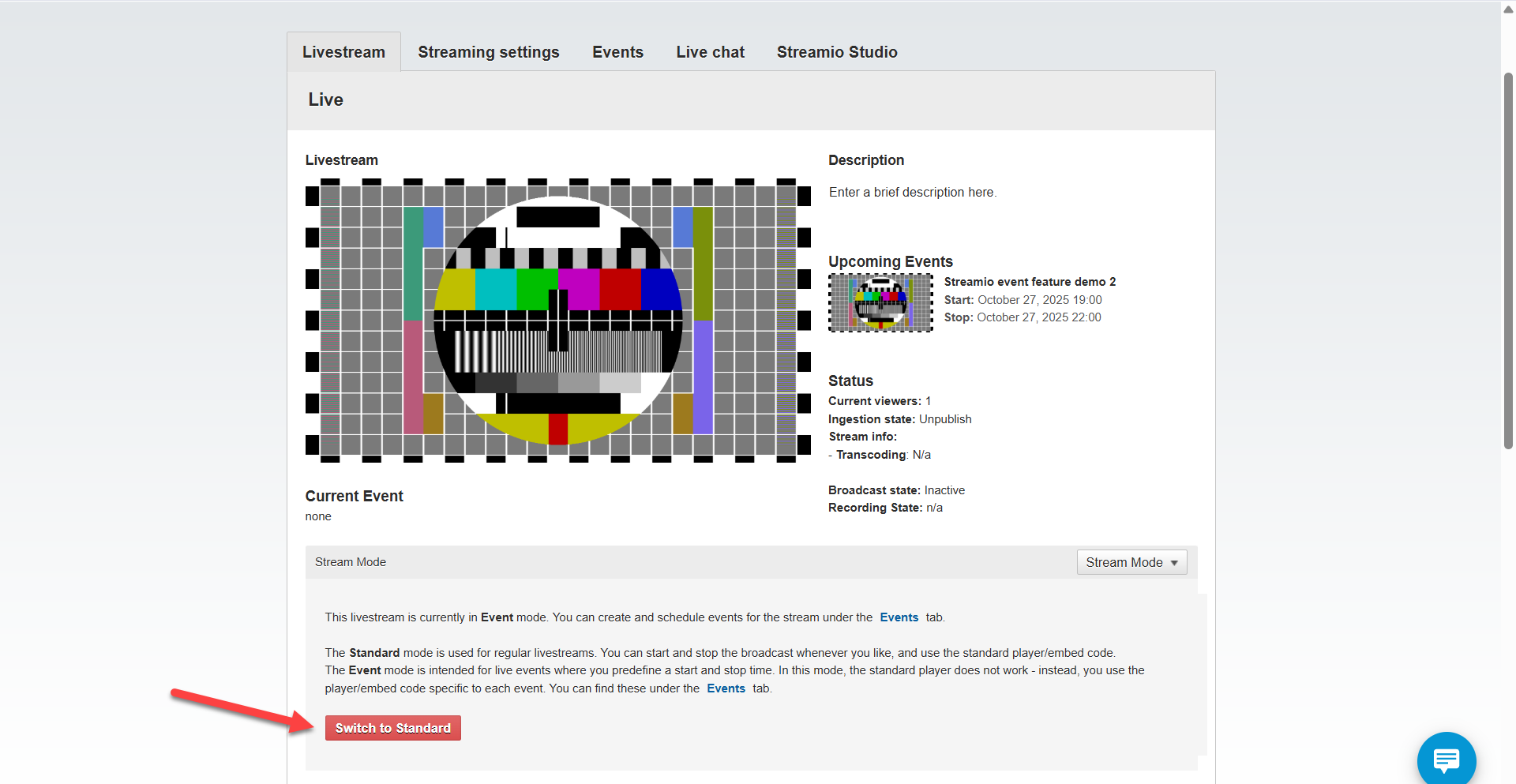Click the 'Enter a brief description here' field
The image size is (1516, 784).
(x=912, y=193)
